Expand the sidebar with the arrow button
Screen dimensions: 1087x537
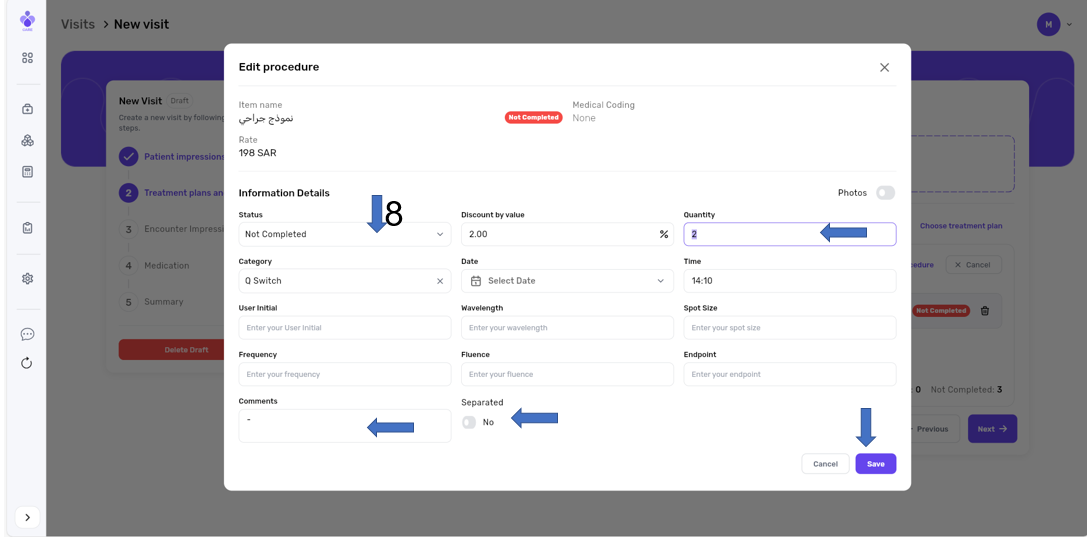click(27, 517)
